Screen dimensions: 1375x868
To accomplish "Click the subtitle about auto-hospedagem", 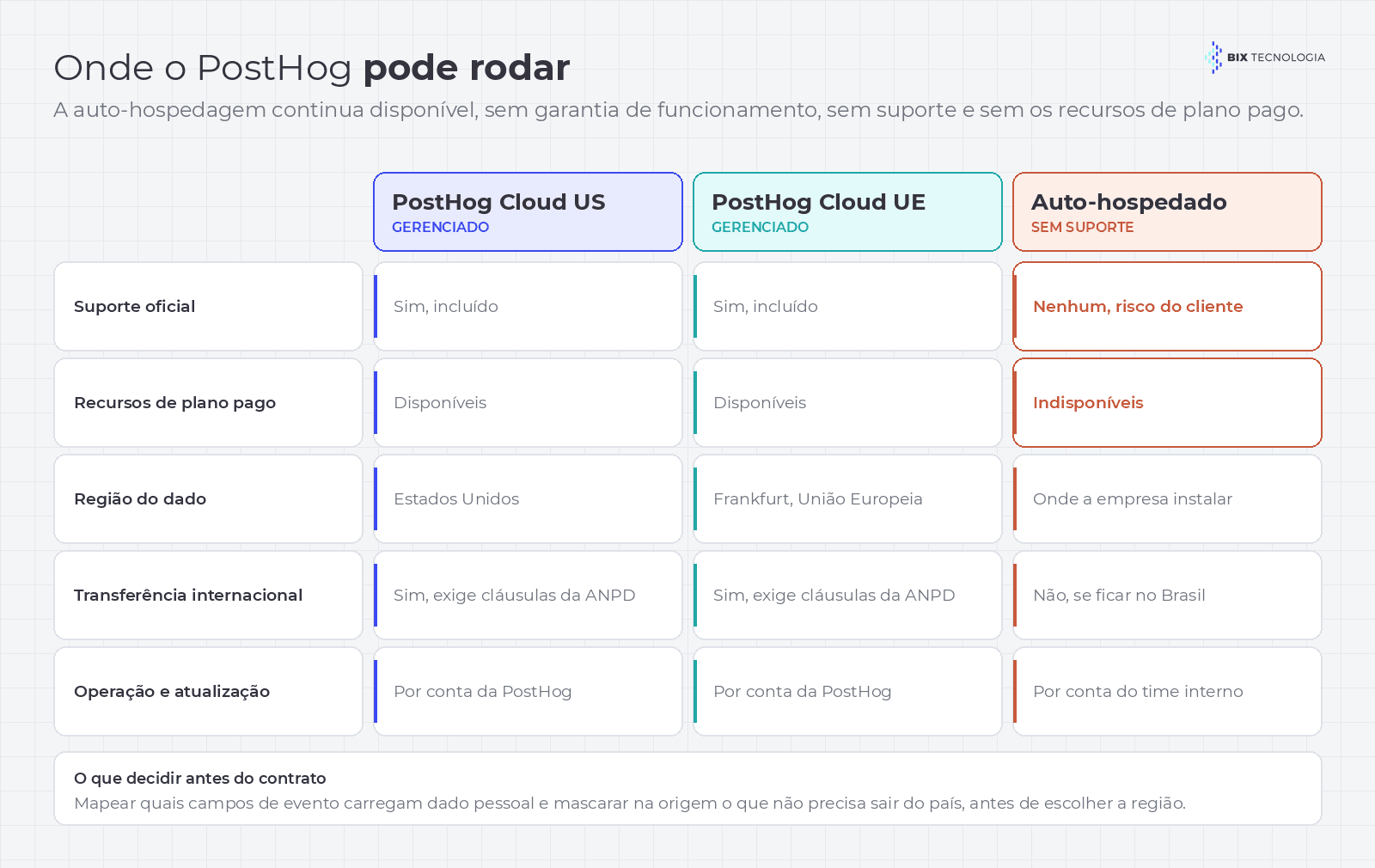I will coord(678,110).
